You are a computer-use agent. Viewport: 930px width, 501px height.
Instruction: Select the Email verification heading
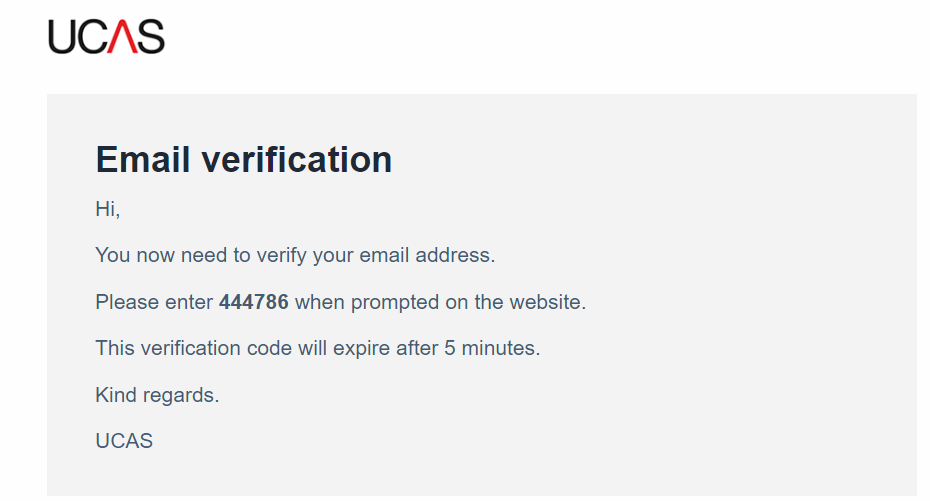(x=244, y=159)
